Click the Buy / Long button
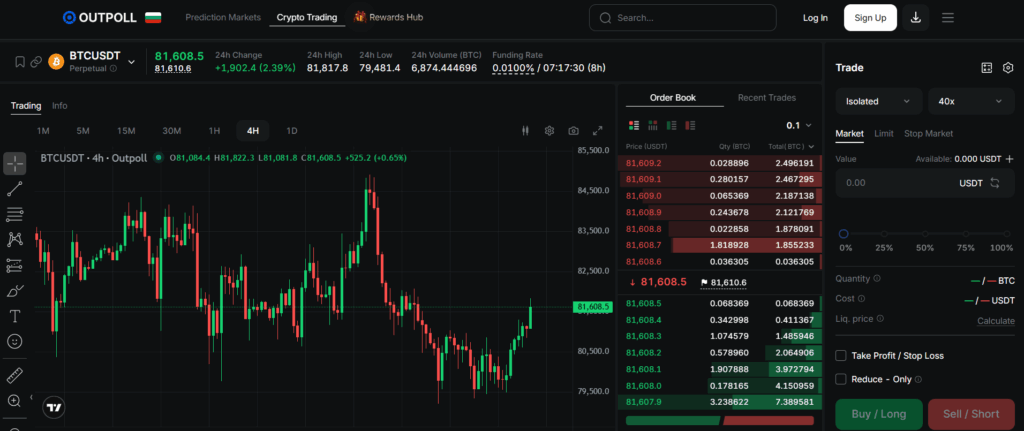 pos(878,414)
